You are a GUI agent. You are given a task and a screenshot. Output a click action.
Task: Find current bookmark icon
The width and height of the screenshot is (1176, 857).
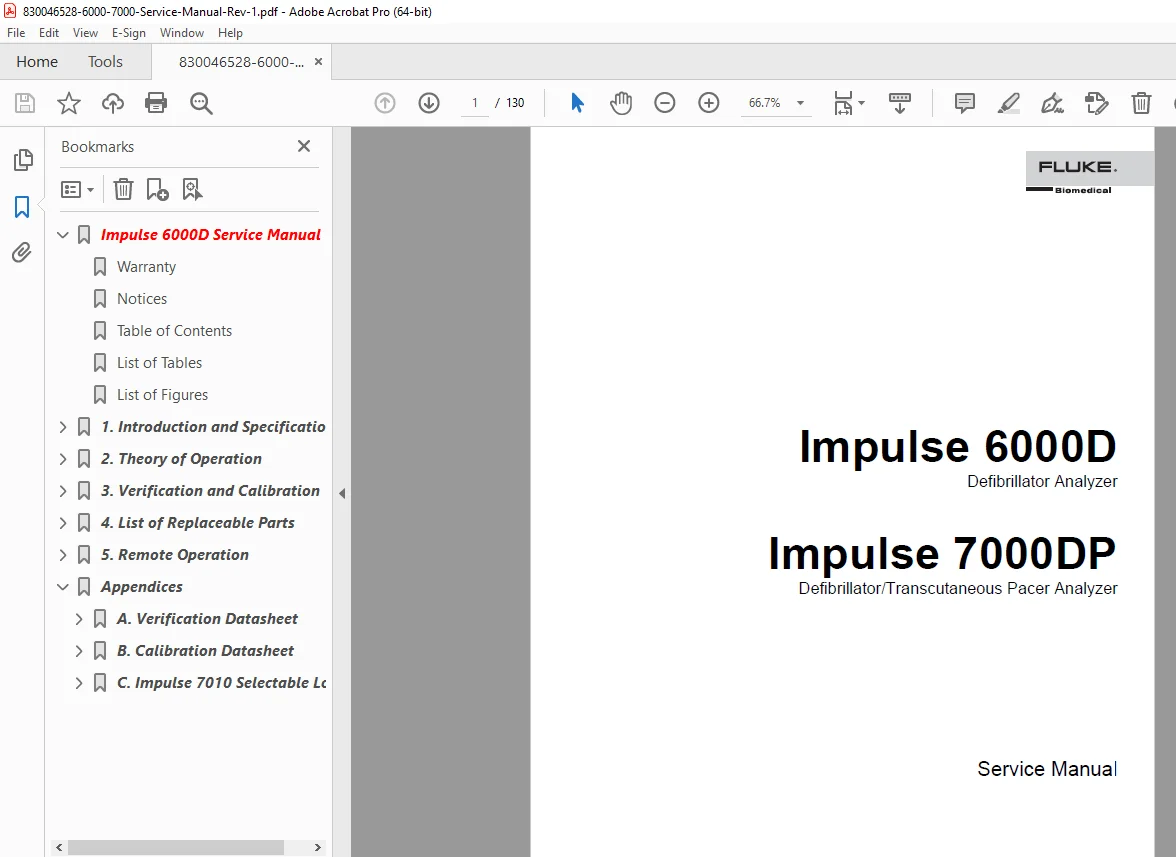pyautogui.click(x=192, y=189)
